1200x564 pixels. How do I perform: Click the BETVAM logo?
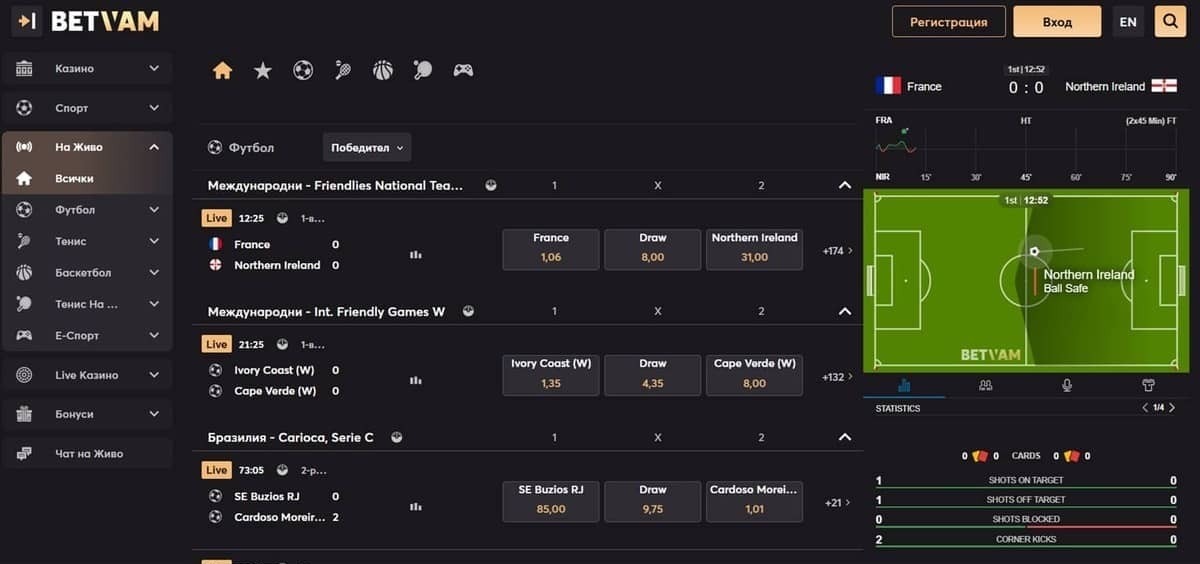pos(104,21)
